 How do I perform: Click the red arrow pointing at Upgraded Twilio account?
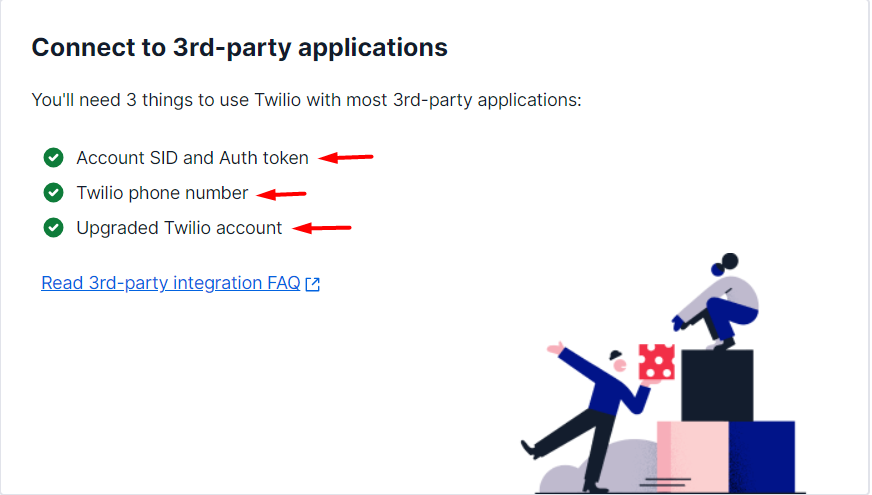[322, 228]
